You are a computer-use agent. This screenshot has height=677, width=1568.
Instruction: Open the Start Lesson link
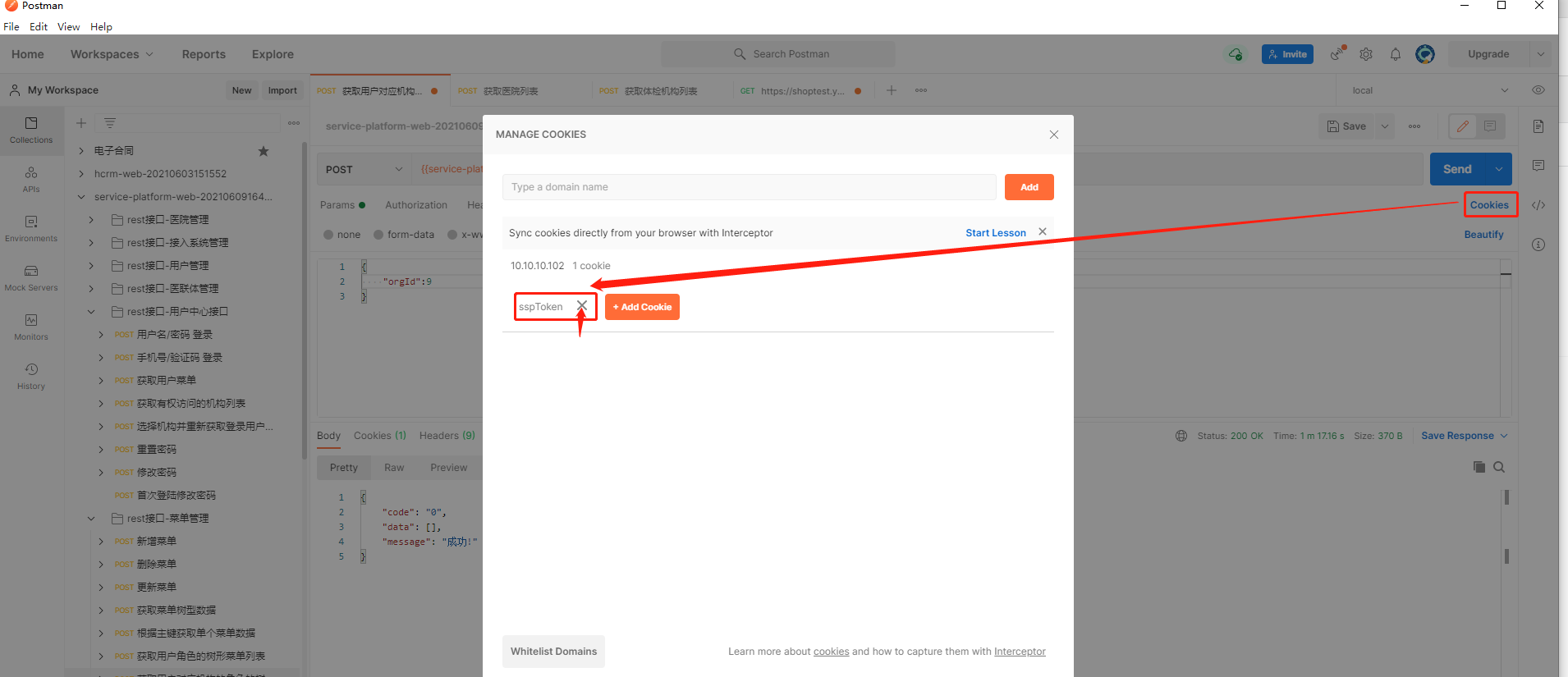click(996, 233)
